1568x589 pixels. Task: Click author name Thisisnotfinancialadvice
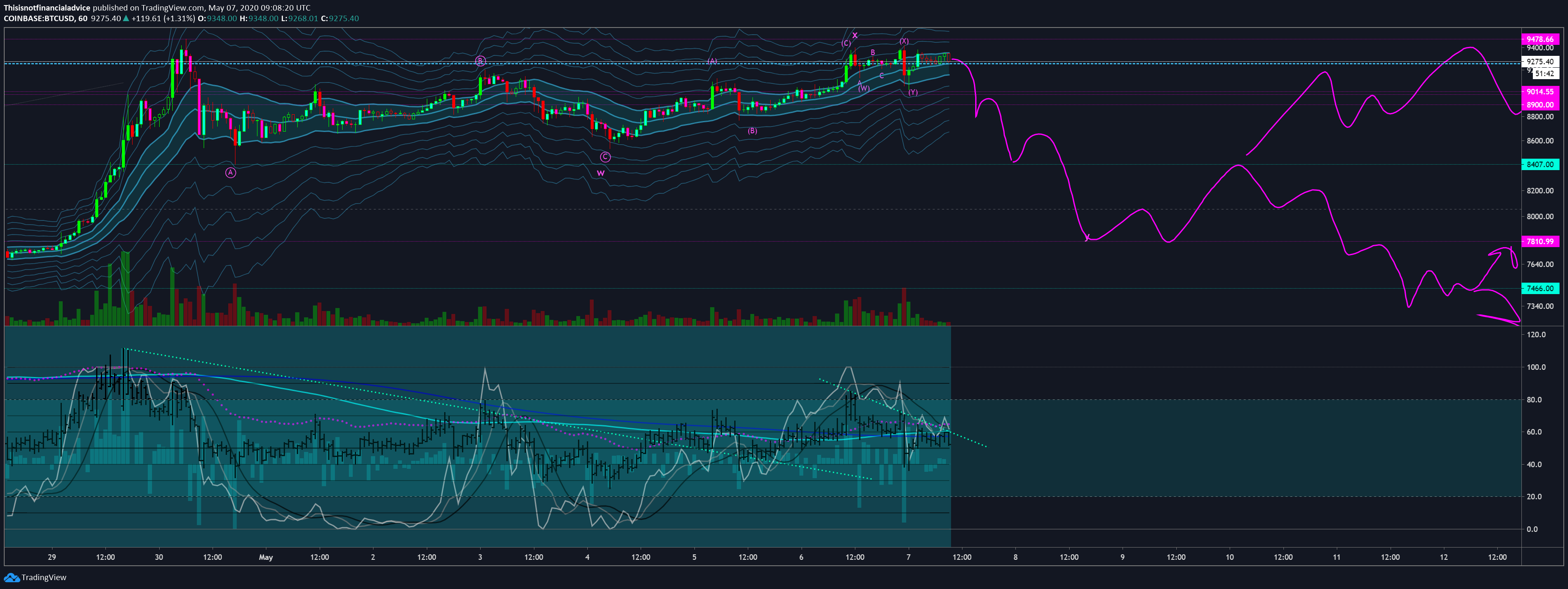pyautogui.click(x=47, y=8)
